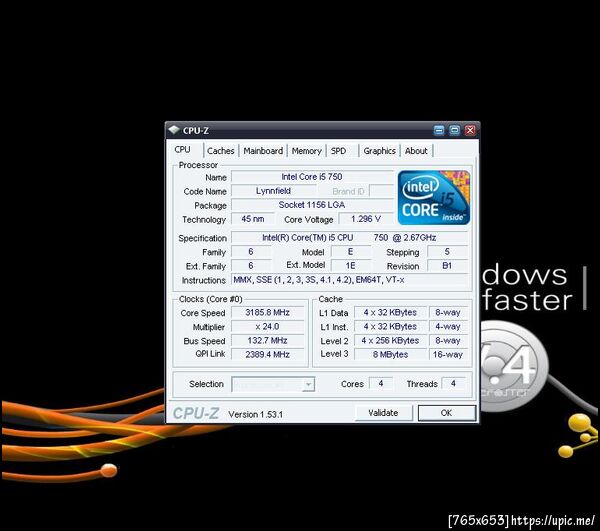Close the CPU-Z window
Image resolution: width=600 pixels, height=531 pixels.
coord(470,130)
